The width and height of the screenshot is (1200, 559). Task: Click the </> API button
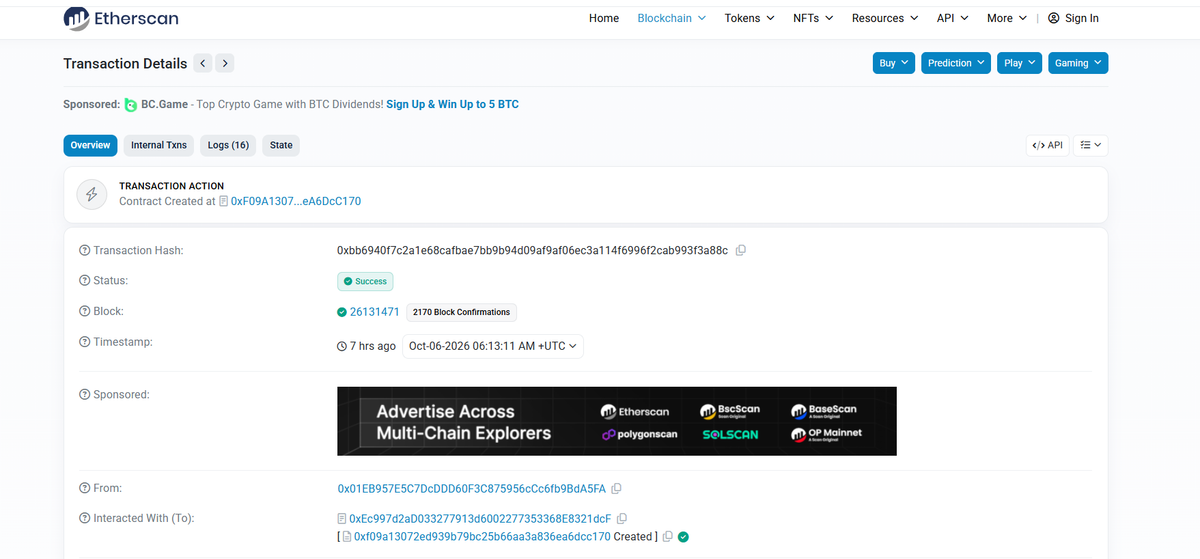[x=1047, y=145]
